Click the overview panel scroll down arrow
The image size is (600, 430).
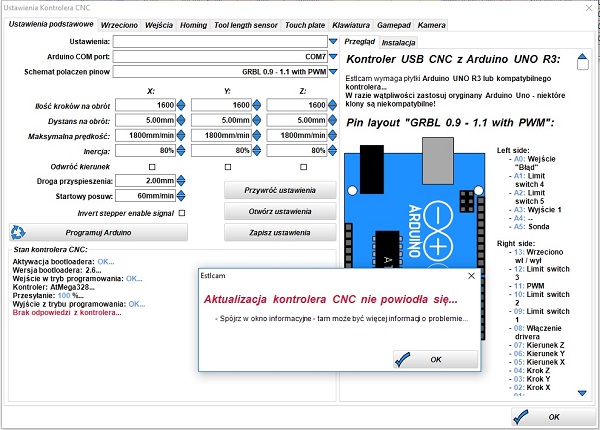point(582,393)
